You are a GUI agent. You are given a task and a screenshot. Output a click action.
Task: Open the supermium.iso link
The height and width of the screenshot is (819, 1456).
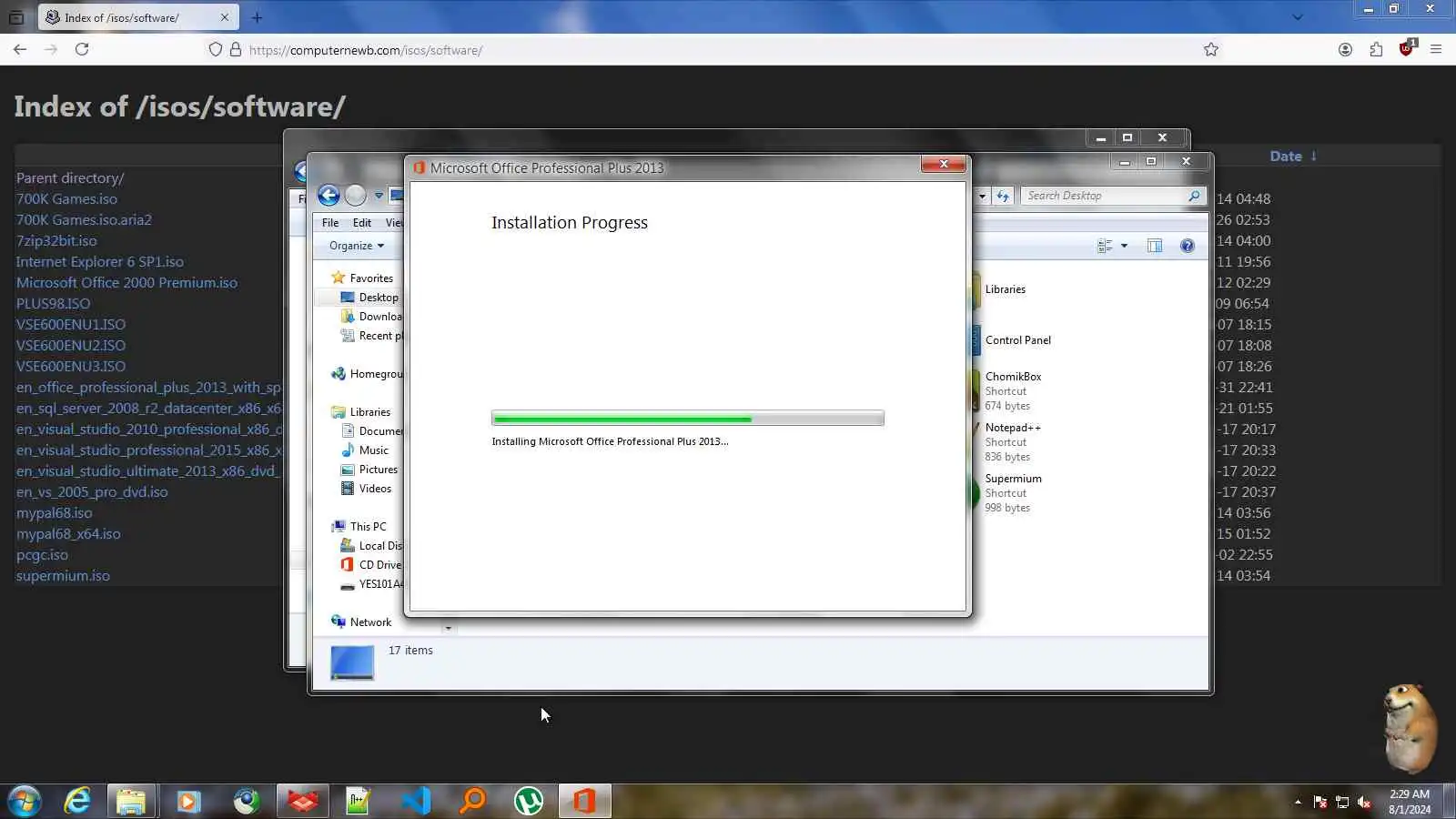[x=63, y=576]
